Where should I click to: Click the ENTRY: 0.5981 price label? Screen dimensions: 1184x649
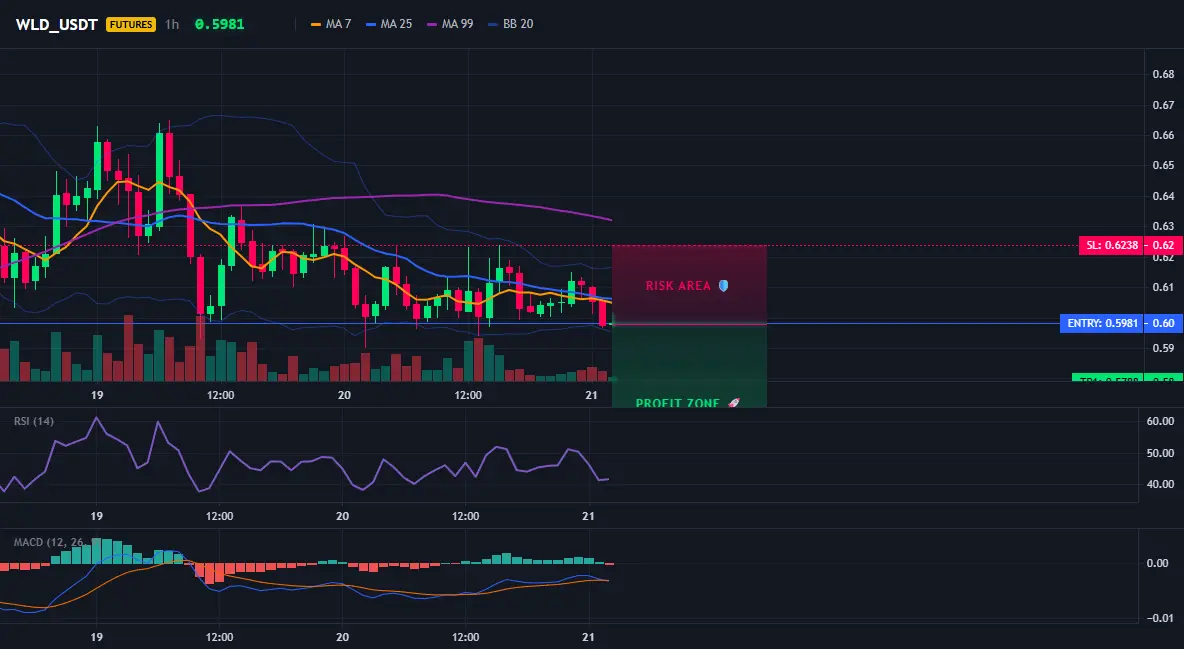(x=1101, y=323)
